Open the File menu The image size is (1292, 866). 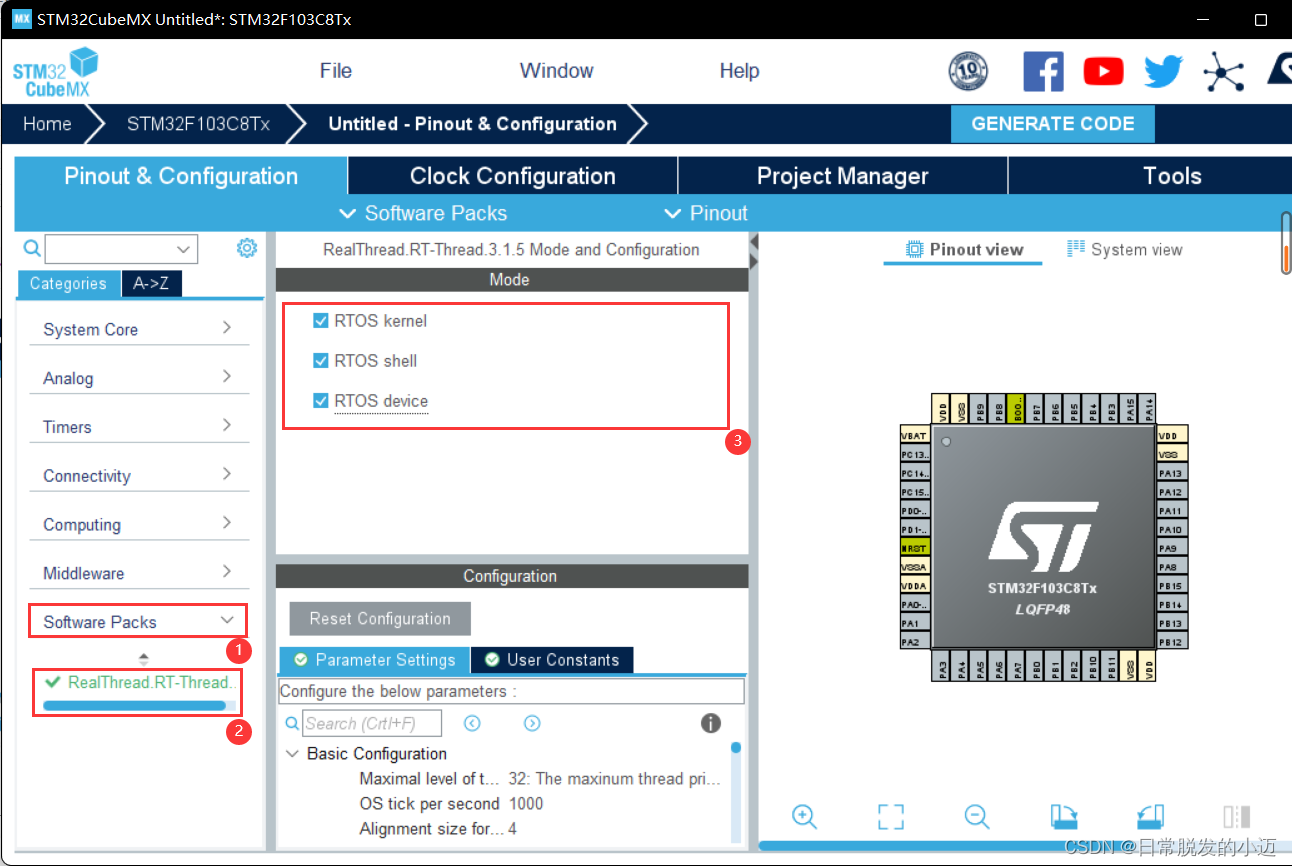tap(336, 71)
